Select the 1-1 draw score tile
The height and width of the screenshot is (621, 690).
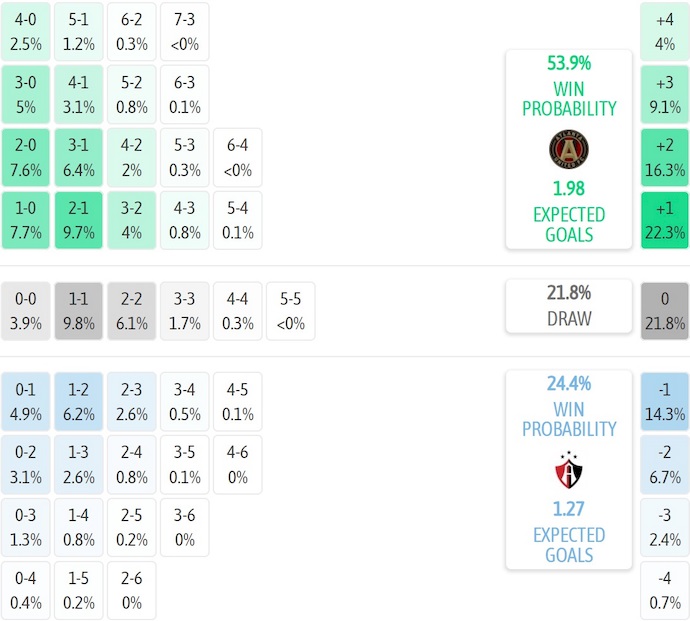[79, 310]
